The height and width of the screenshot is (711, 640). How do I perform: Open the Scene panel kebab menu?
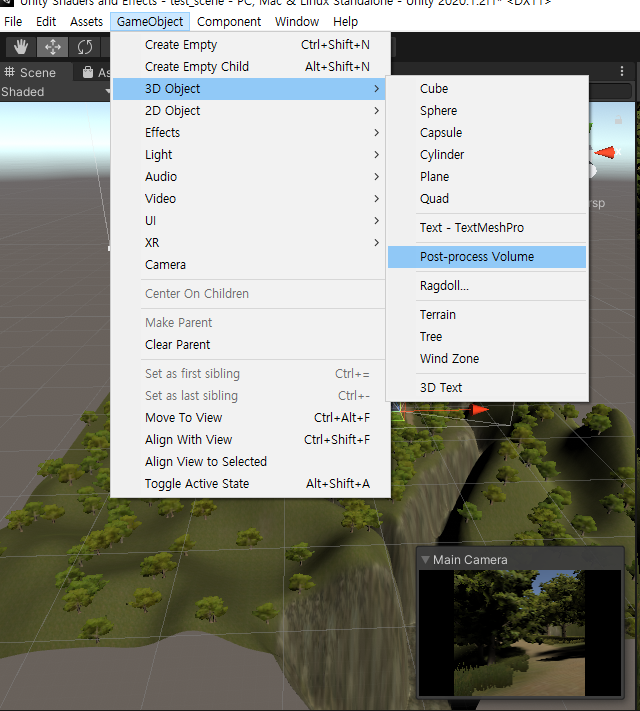point(622,71)
